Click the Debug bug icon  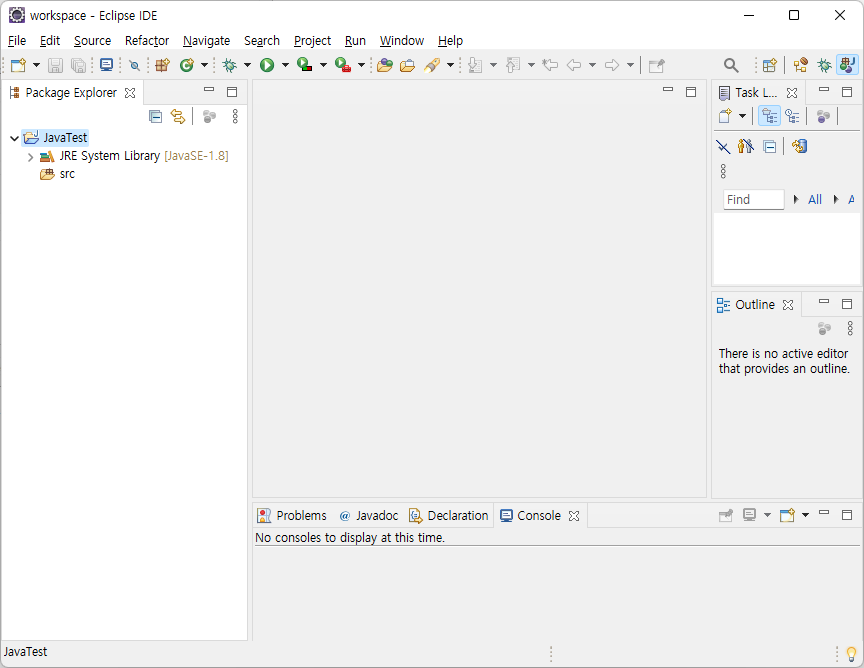pos(229,65)
